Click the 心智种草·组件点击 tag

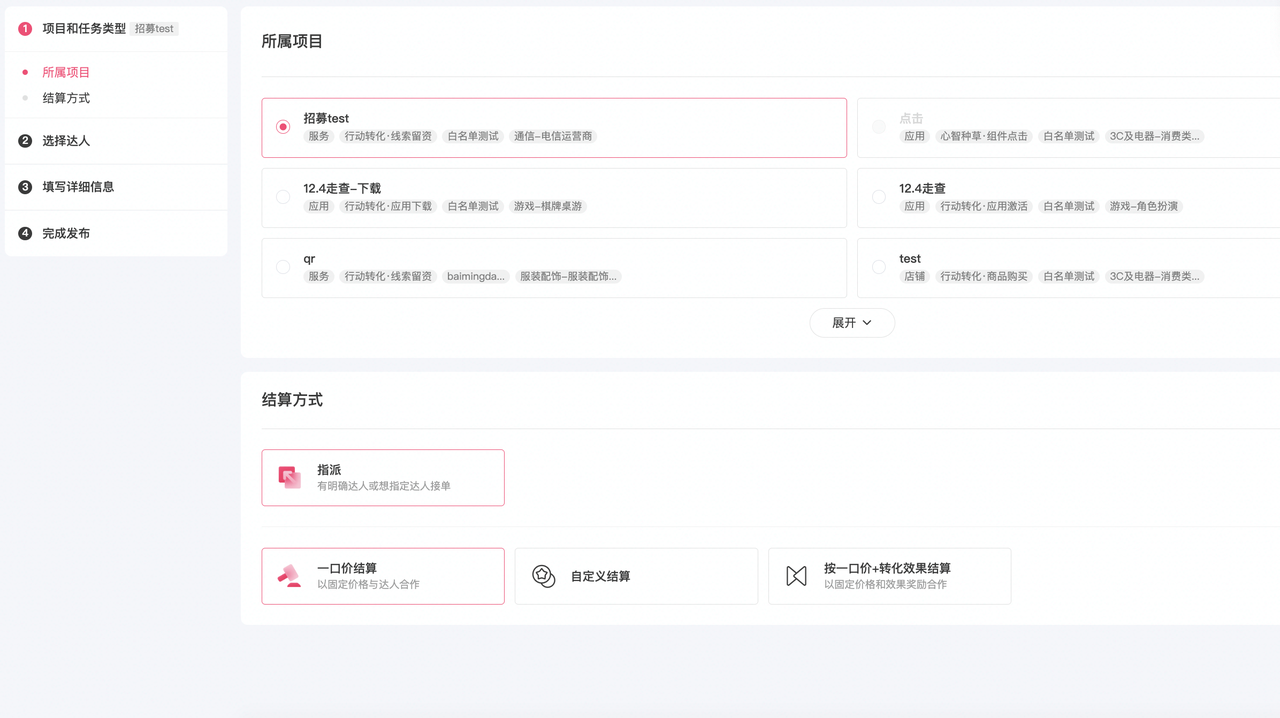pos(984,136)
